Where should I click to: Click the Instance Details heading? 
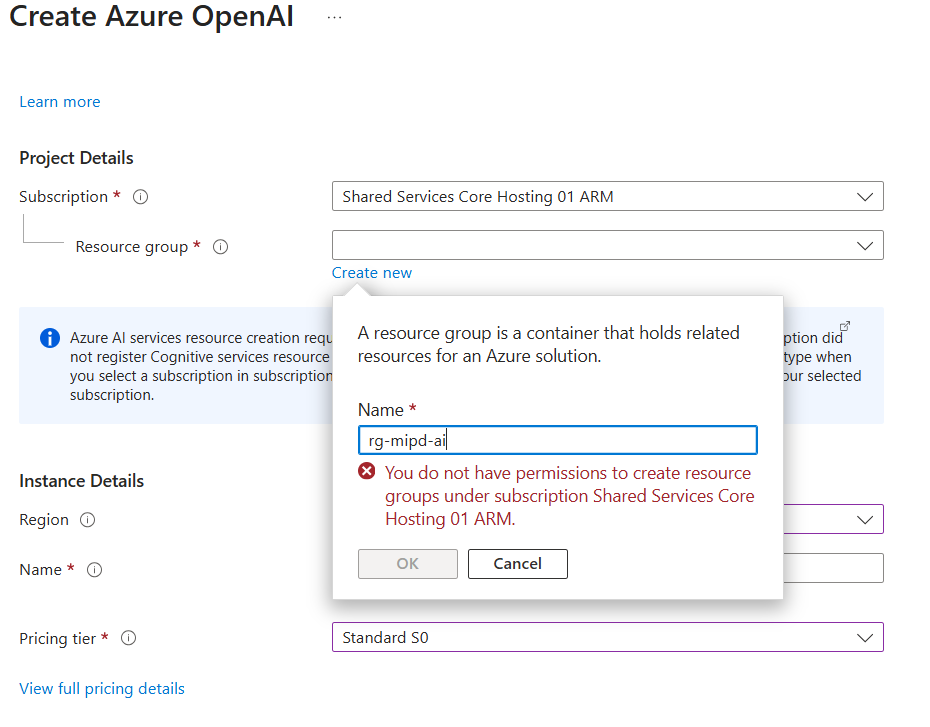(82, 481)
